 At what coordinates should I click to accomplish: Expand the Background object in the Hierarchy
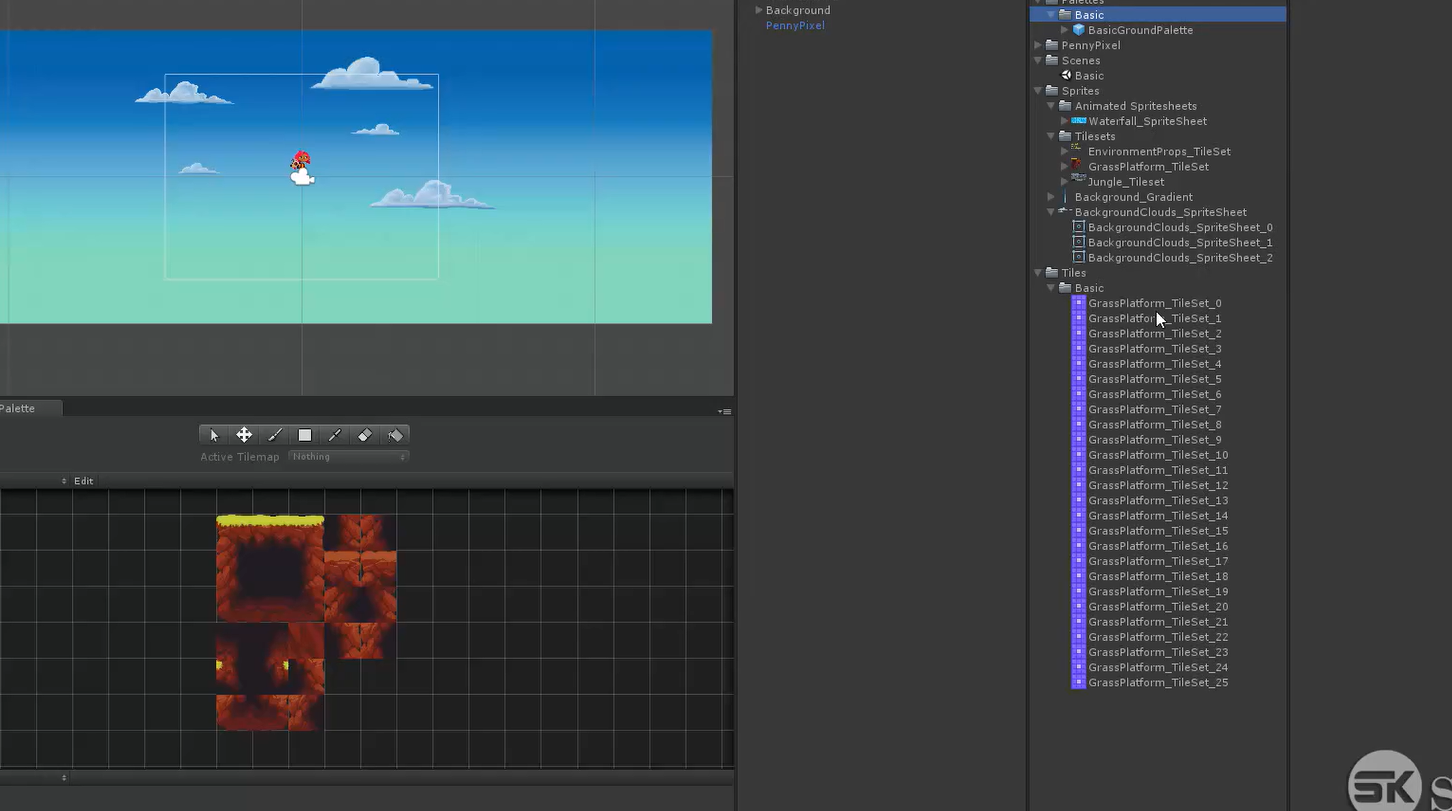tap(759, 10)
